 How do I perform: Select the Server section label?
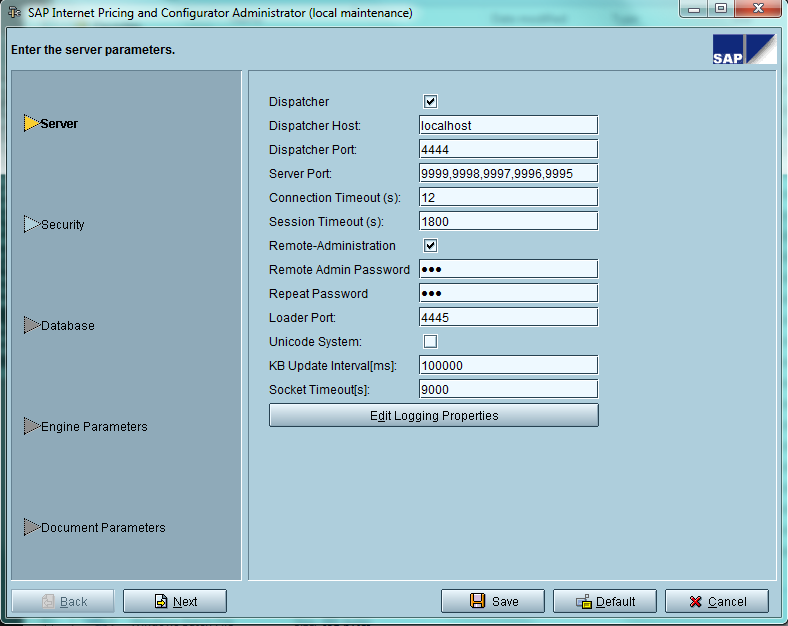tap(59, 124)
